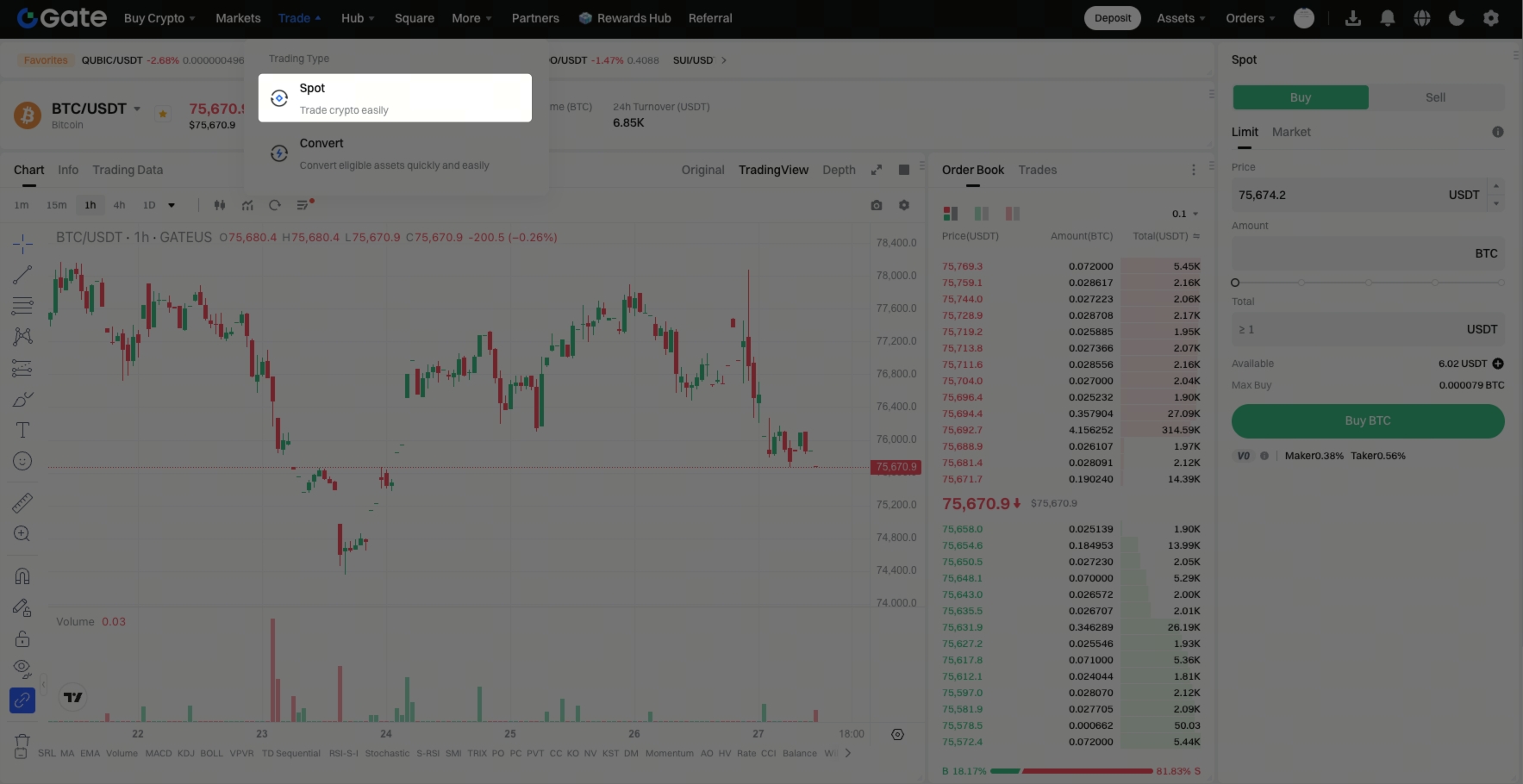Expand the BTC/USDT pair selector arrow
The height and width of the screenshot is (784, 1523).
(x=137, y=109)
